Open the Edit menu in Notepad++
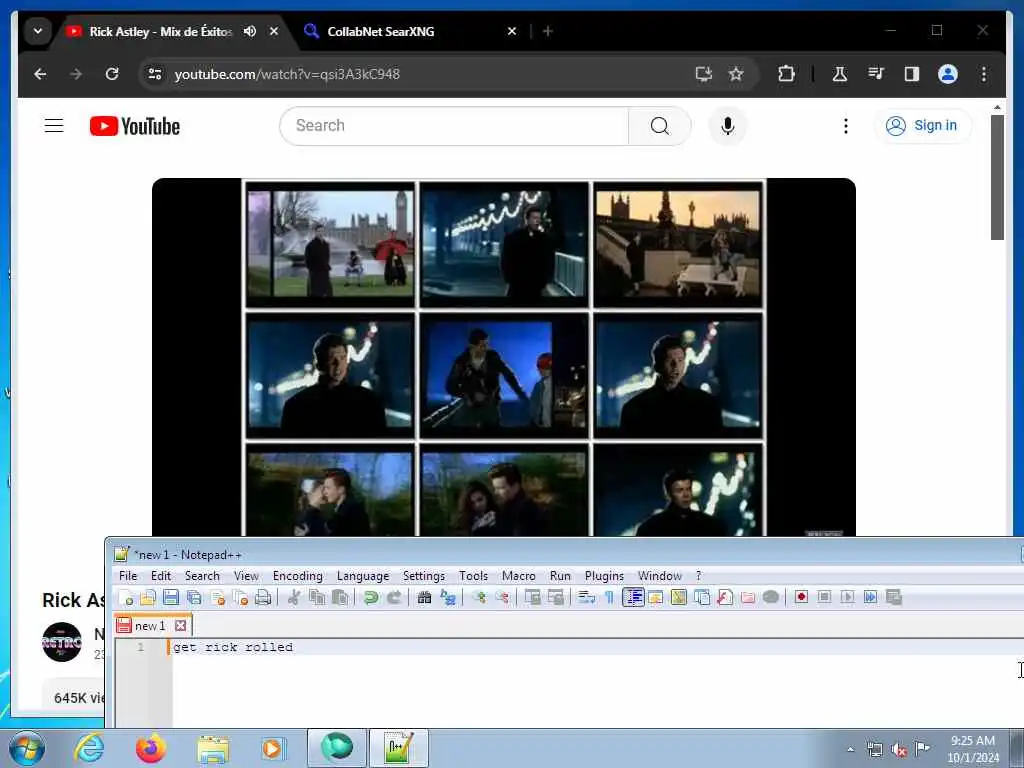The height and width of the screenshot is (768, 1024). 161,575
